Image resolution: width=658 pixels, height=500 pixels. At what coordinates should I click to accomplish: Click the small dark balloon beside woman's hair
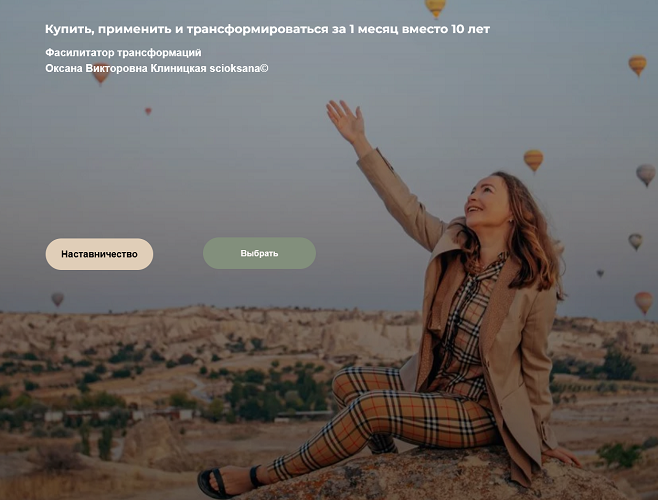(x=600, y=273)
